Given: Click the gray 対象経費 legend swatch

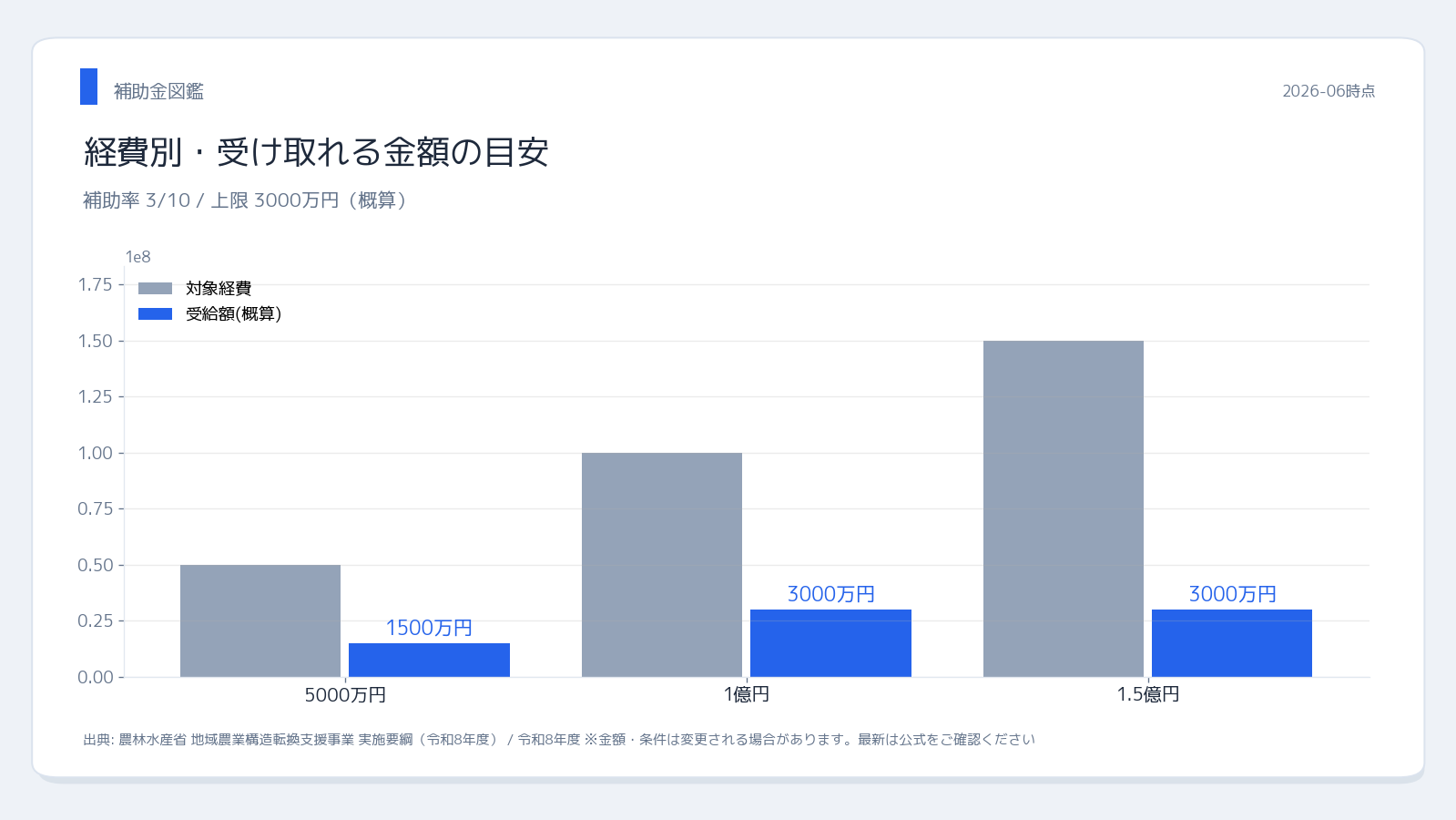Looking at the screenshot, I should (x=155, y=288).
